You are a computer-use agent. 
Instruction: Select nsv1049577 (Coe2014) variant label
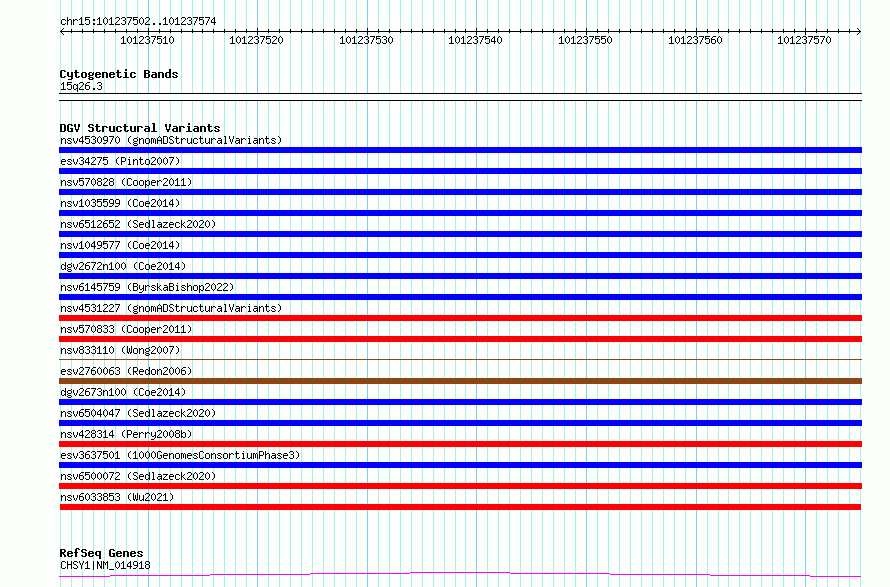click(120, 245)
